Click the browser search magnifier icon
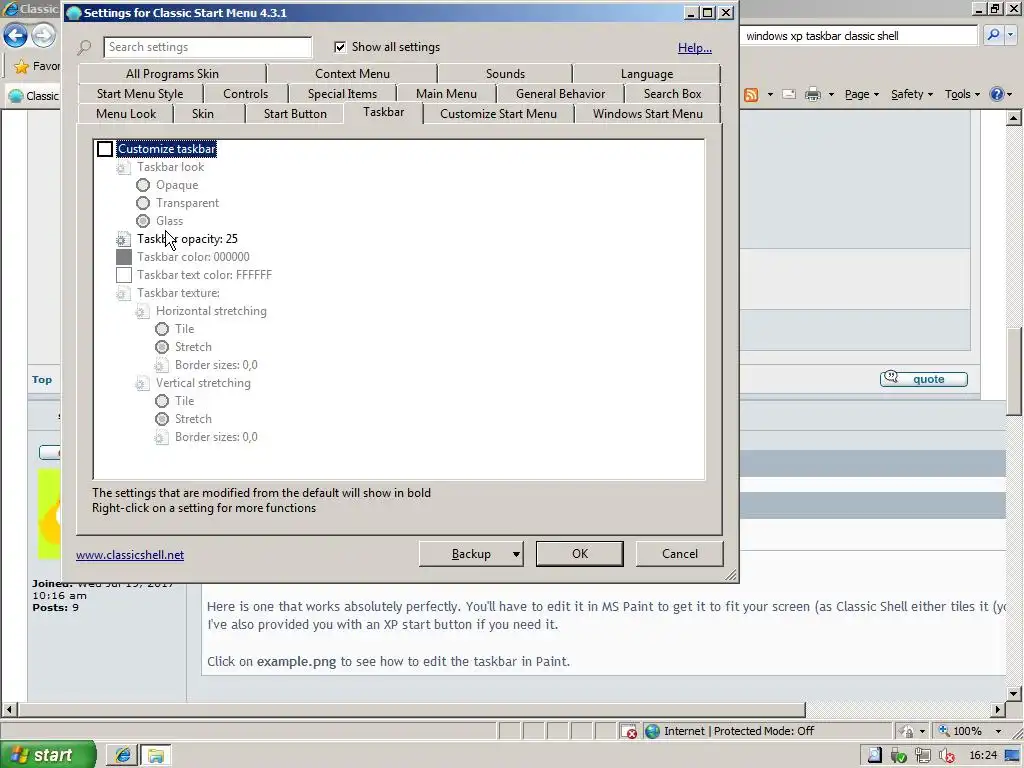Viewport: 1024px width, 768px height. click(x=993, y=35)
